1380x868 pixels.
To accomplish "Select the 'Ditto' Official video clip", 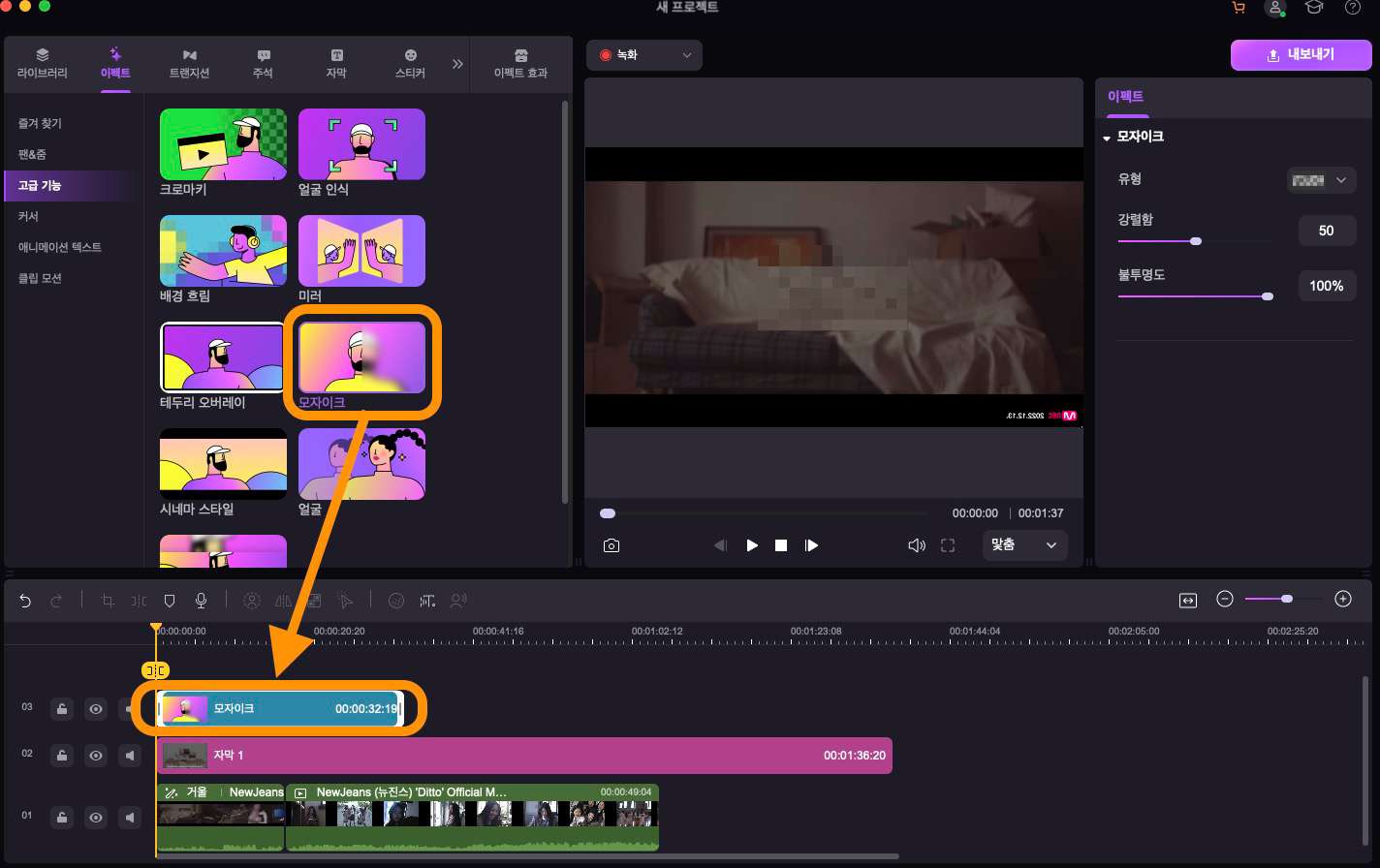I will [x=473, y=818].
